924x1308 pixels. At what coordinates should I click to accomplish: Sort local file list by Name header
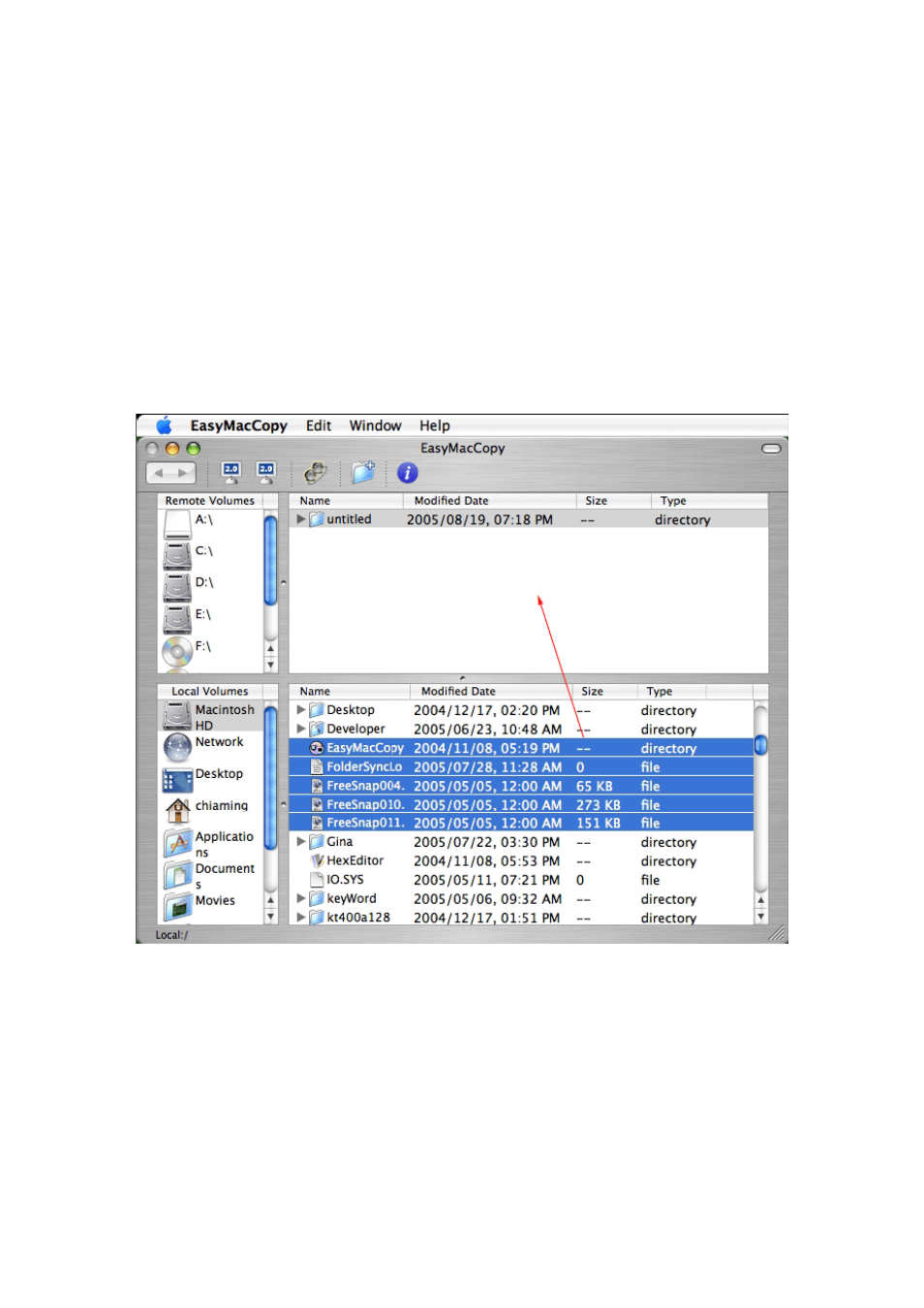click(350, 692)
